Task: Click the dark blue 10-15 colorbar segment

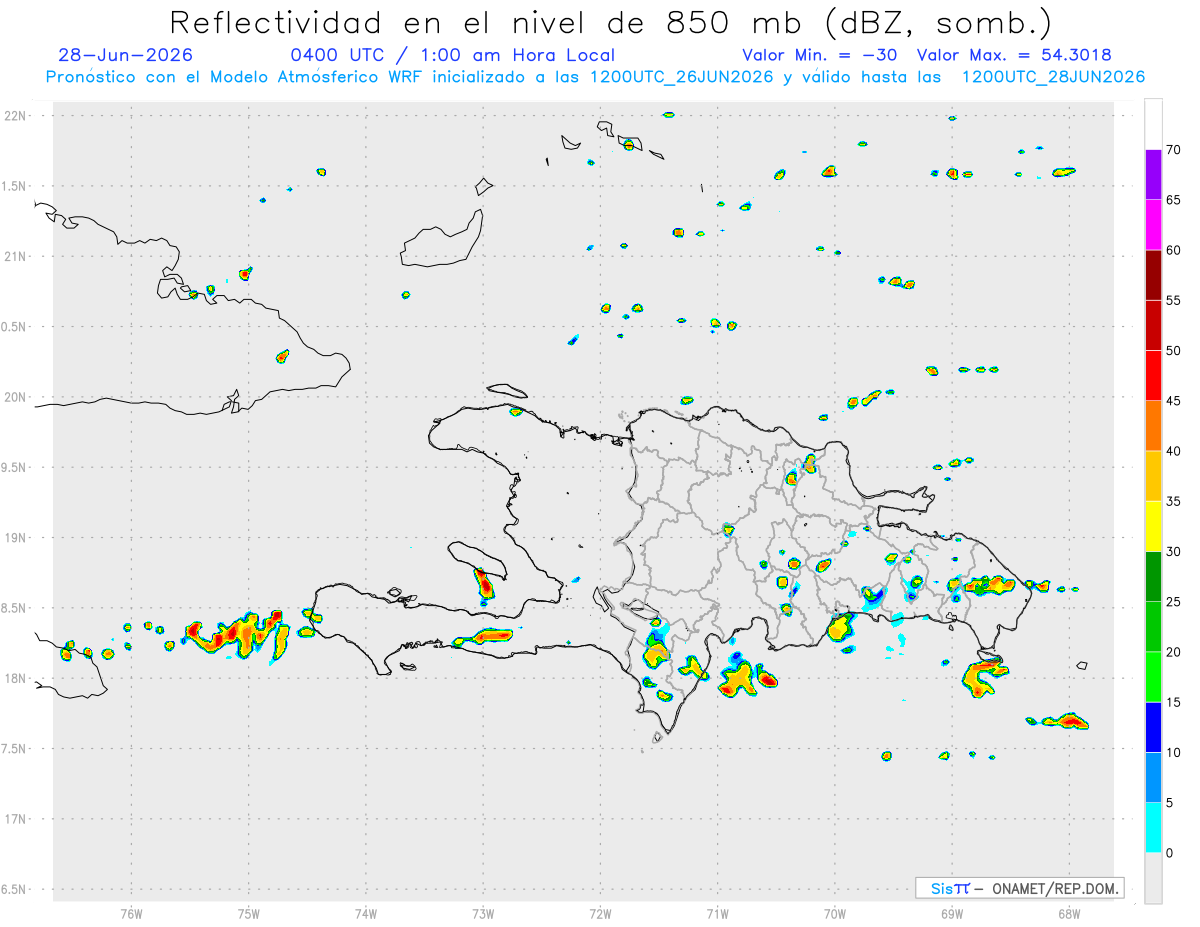Action: click(x=1153, y=727)
